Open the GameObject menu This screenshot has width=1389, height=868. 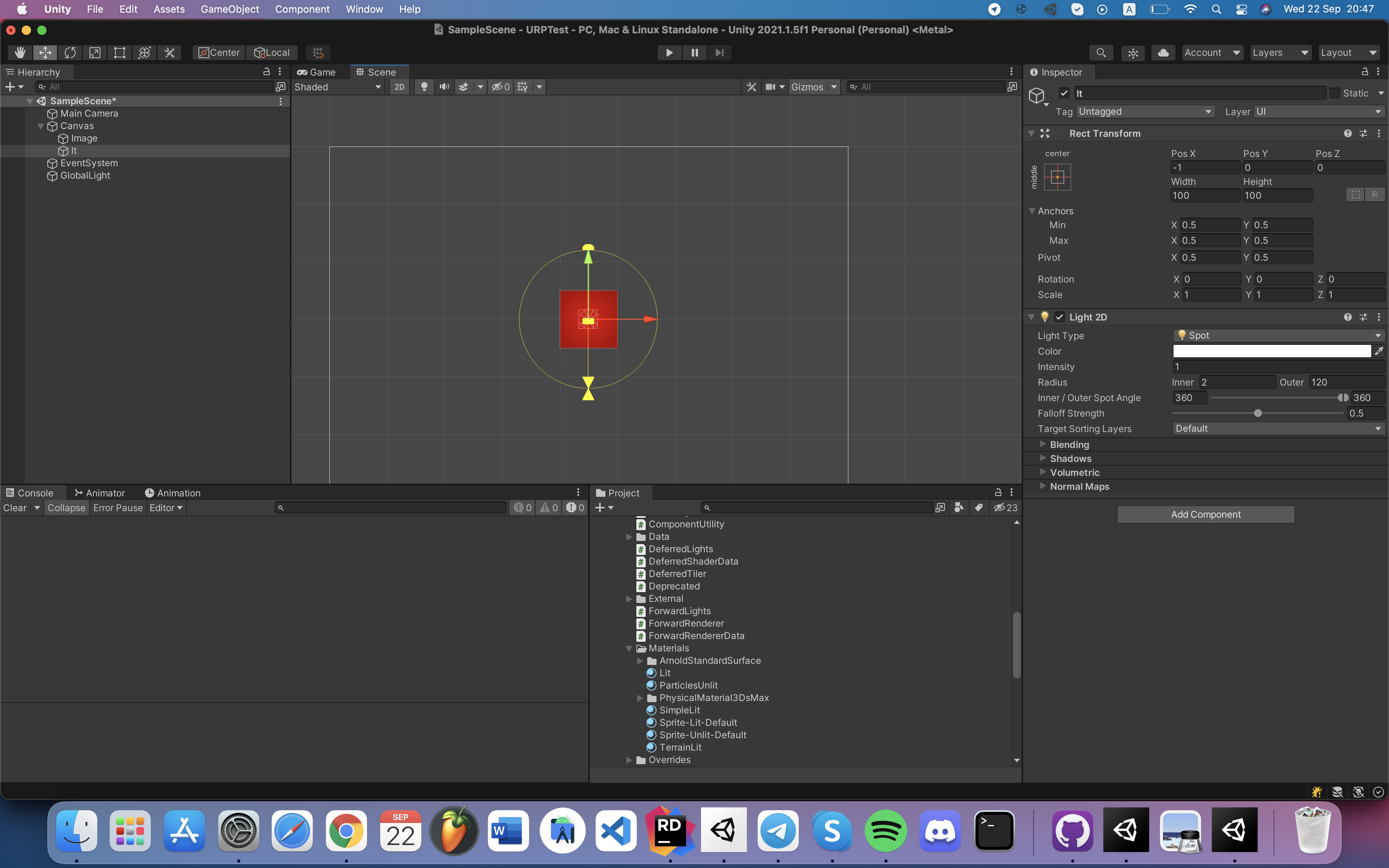pos(229,9)
